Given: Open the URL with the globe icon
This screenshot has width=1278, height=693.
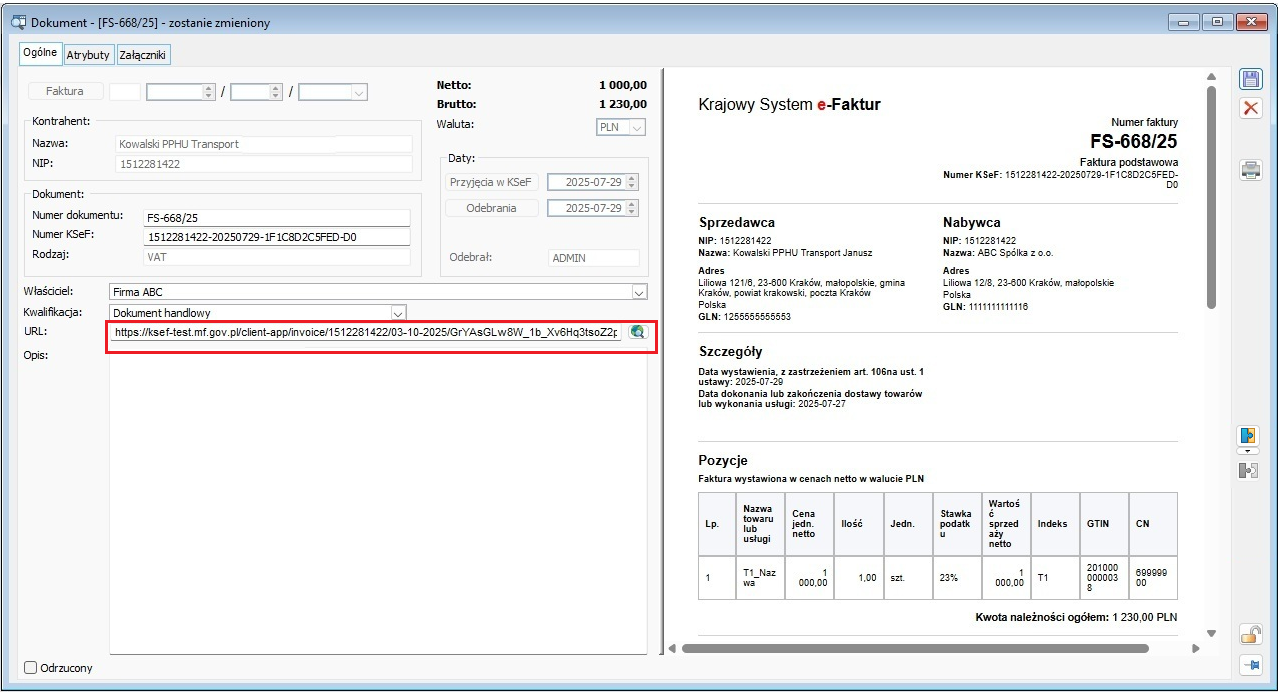Looking at the screenshot, I should pos(637,333).
